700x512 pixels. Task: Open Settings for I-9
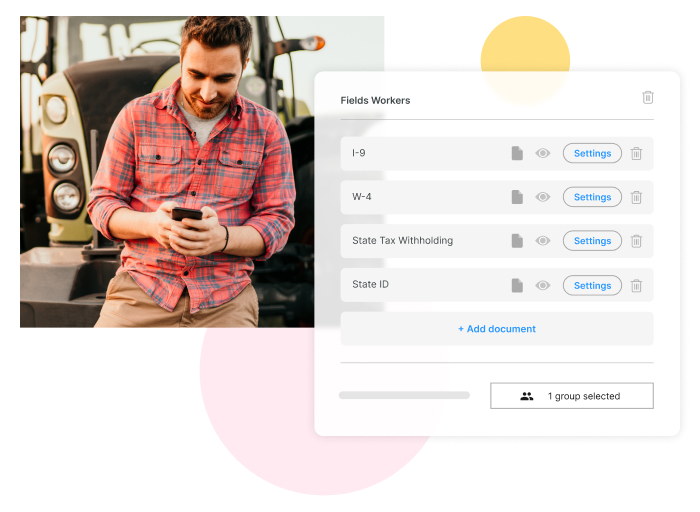pos(592,153)
